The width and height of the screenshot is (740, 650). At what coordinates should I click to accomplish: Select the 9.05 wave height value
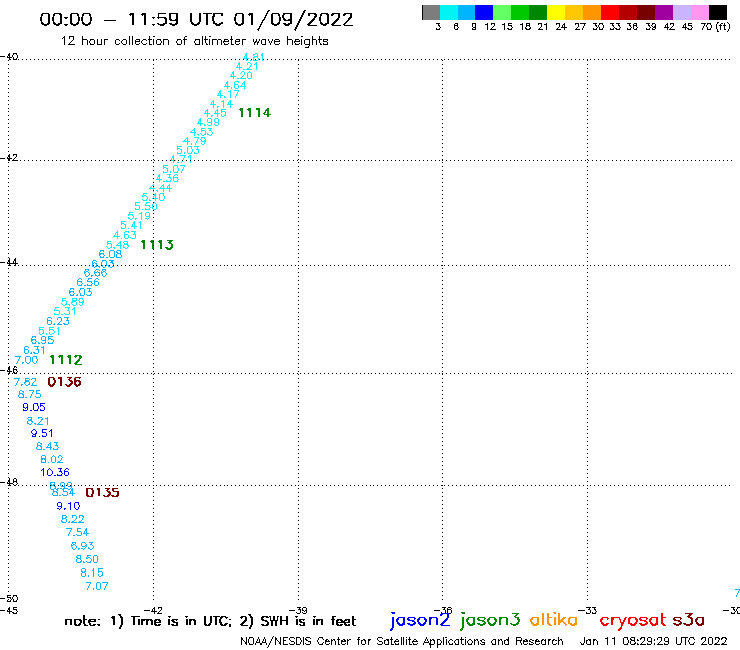pos(34,407)
